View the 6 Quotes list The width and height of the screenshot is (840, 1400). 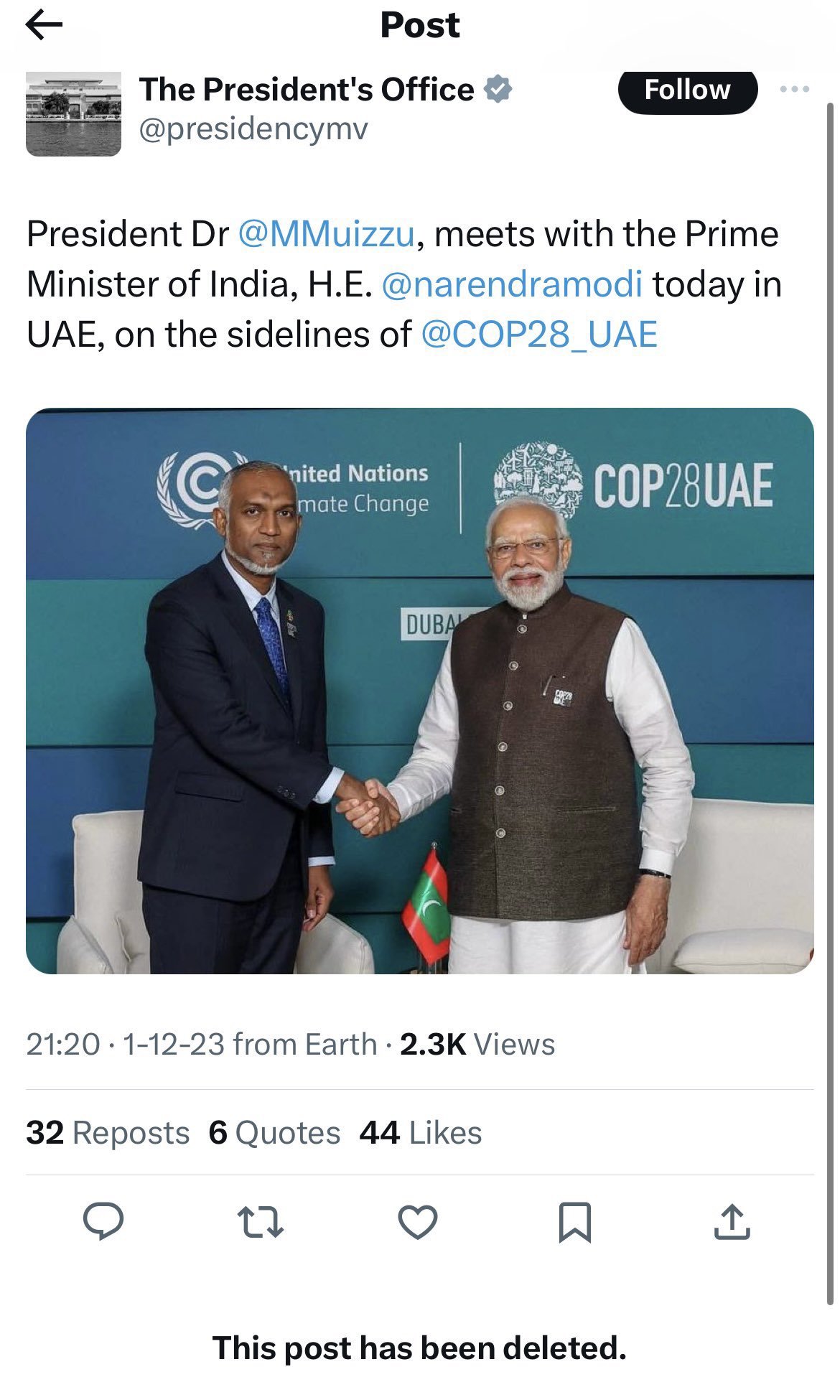coord(274,1133)
